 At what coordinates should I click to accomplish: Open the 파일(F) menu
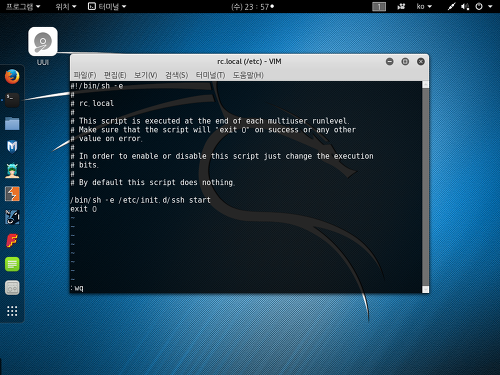85,75
